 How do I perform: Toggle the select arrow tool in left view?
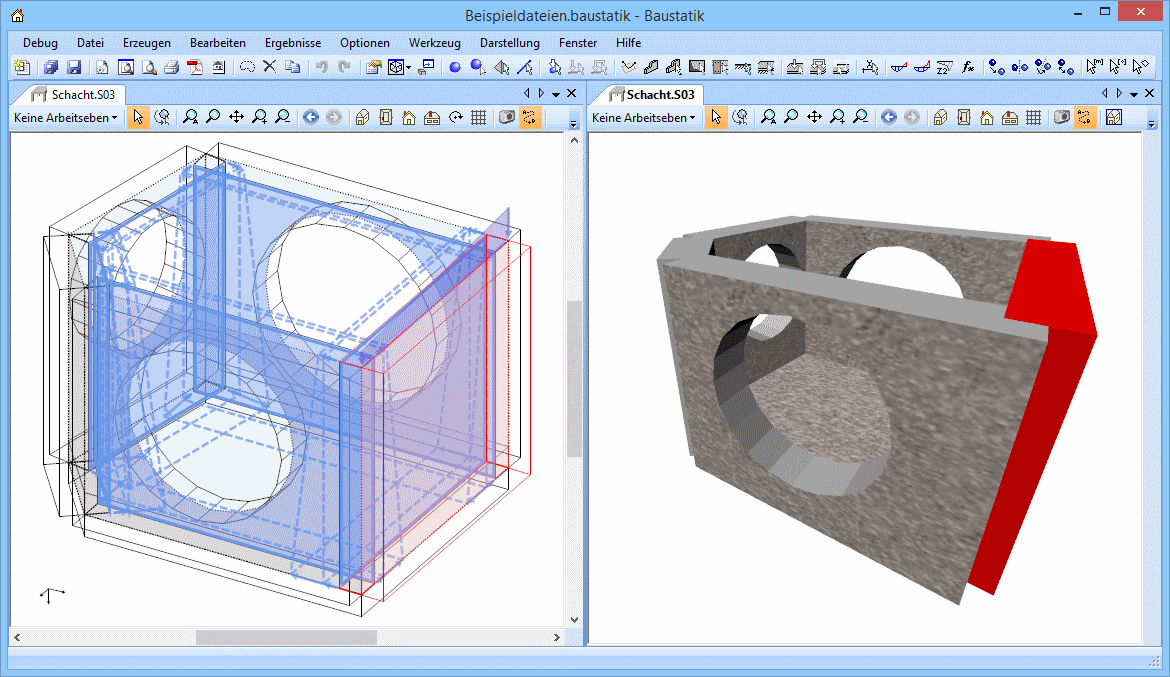click(138, 118)
